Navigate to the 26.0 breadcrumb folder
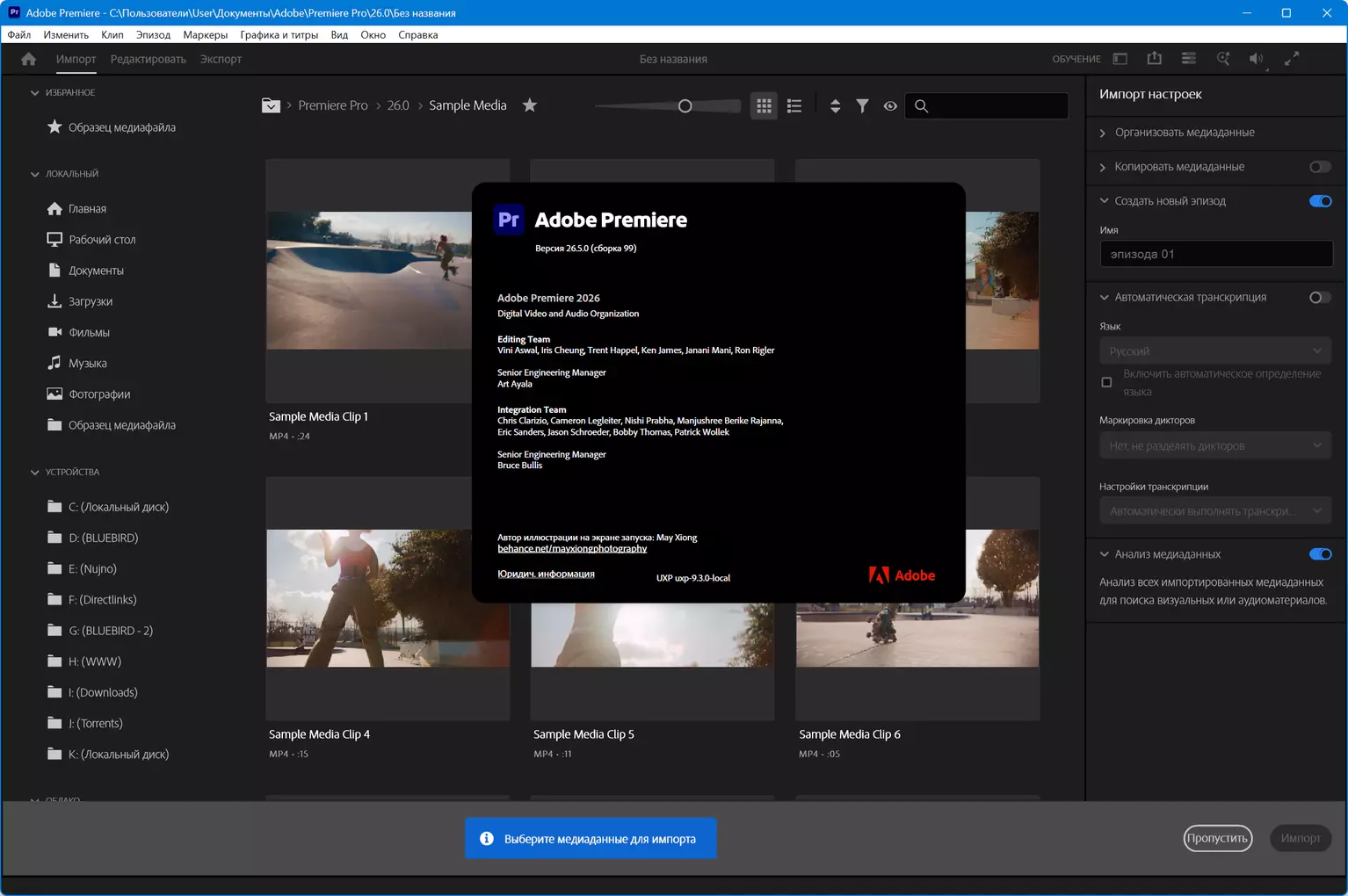Screen dimensions: 1348x896 click(398, 105)
